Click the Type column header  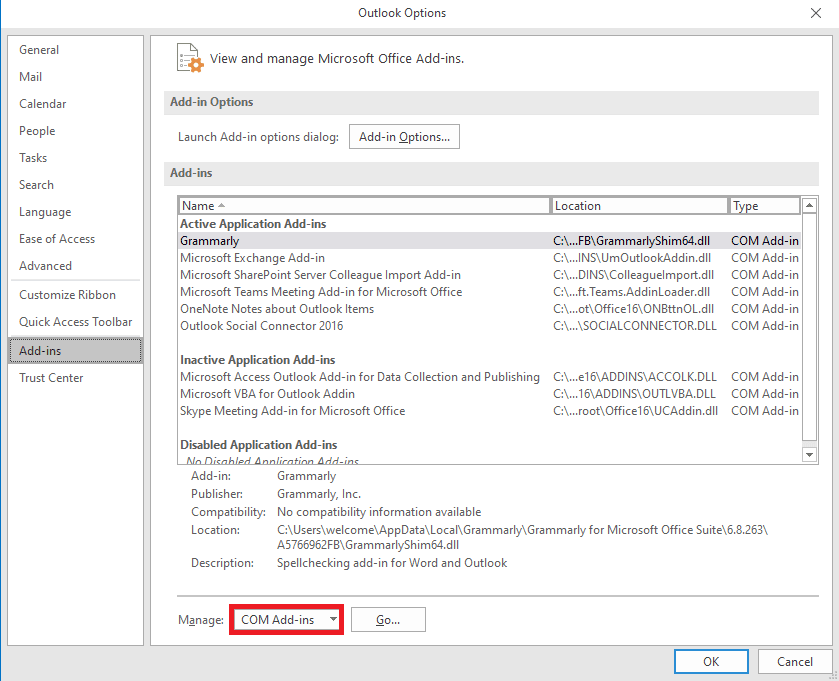click(765, 206)
